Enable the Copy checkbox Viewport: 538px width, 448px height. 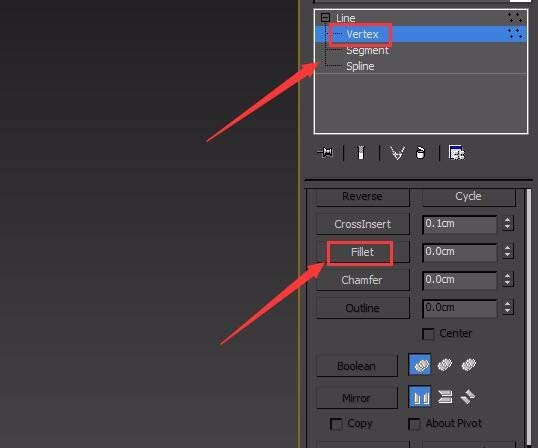click(336, 424)
